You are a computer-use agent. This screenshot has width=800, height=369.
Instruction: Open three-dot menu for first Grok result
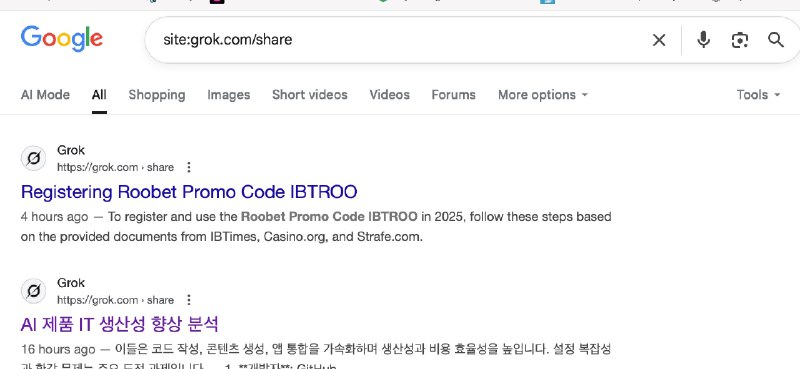click(189, 167)
